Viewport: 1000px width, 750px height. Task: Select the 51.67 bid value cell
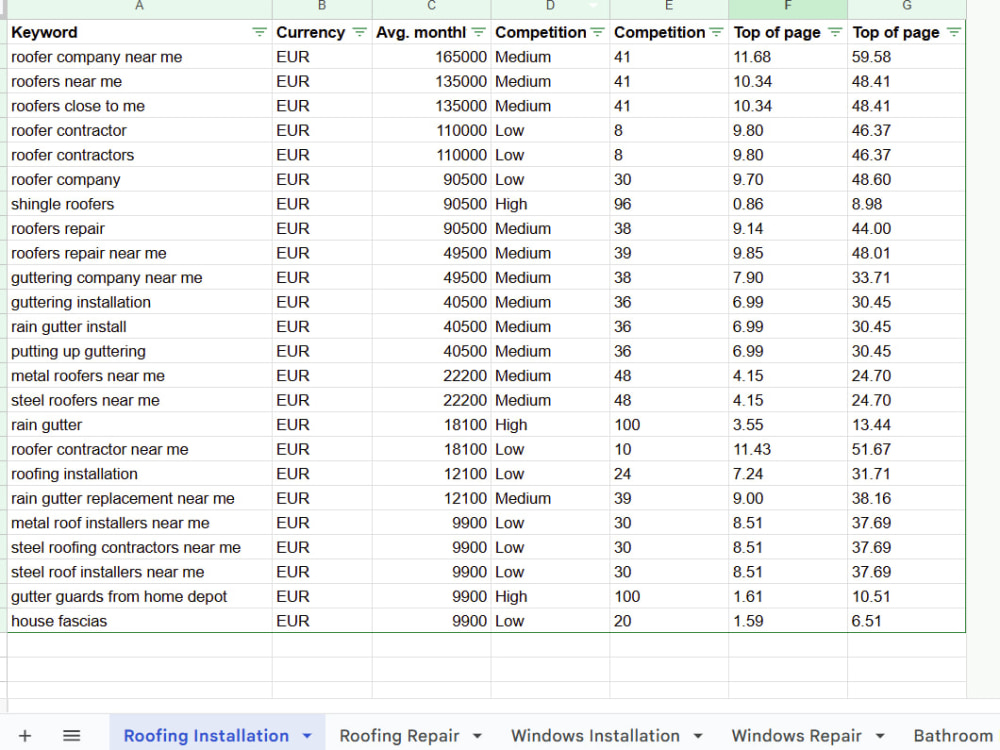pos(907,450)
